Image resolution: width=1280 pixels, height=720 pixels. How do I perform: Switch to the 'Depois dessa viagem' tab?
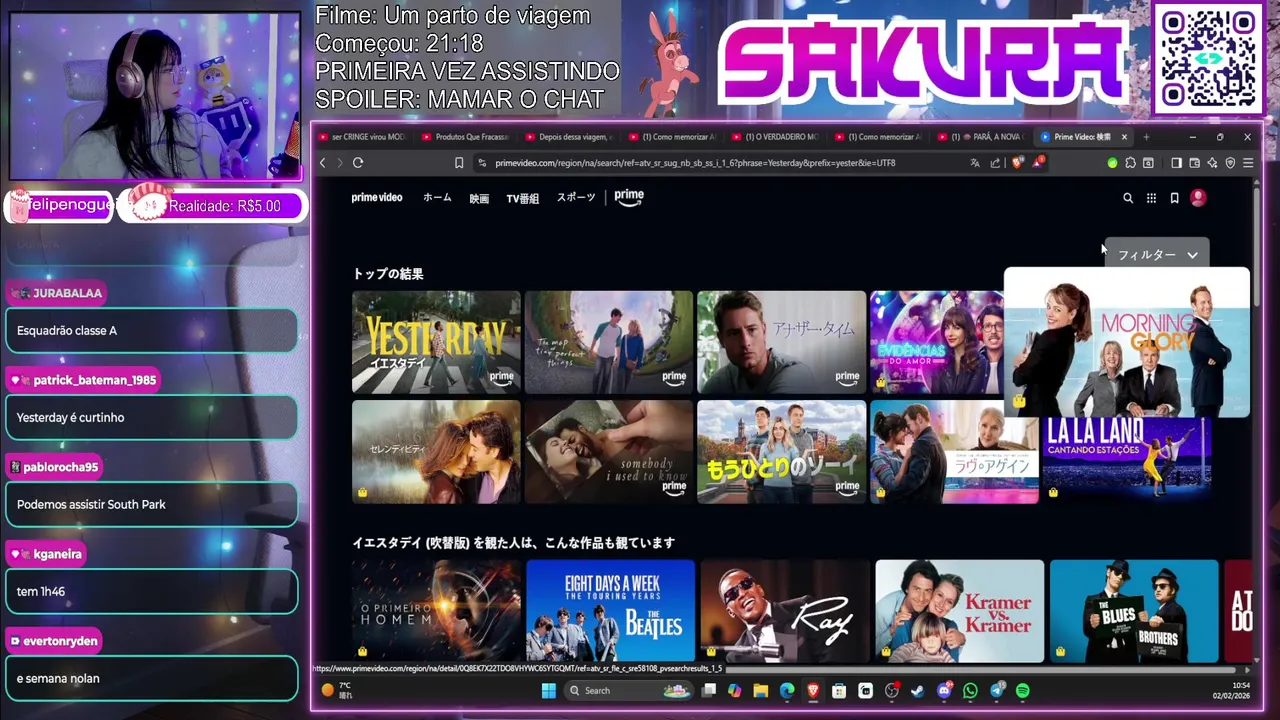(x=569, y=137)
